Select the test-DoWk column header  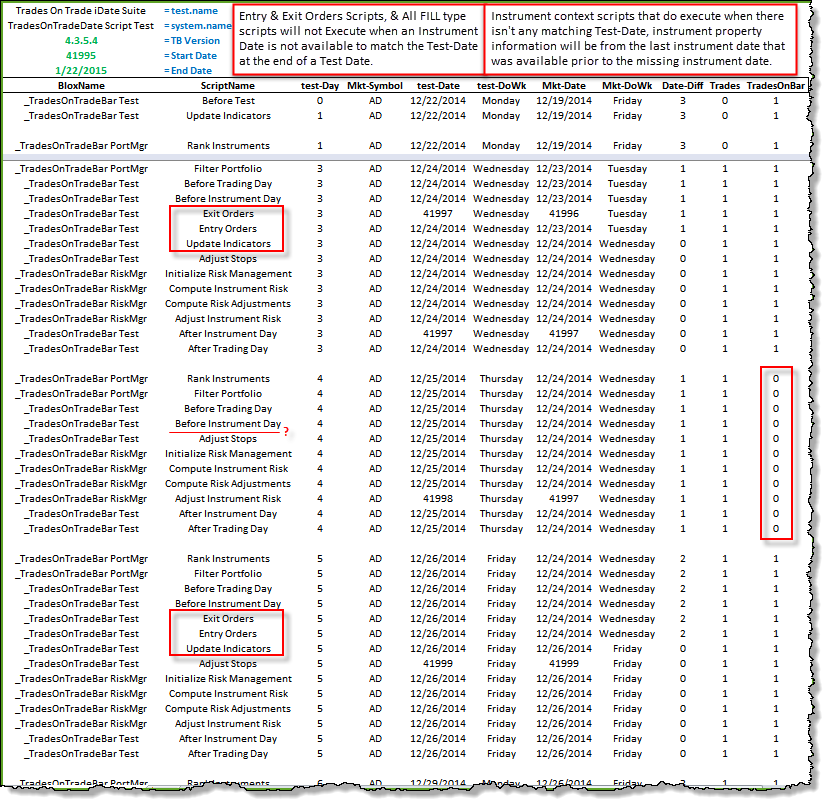click(x=501, y=86)
